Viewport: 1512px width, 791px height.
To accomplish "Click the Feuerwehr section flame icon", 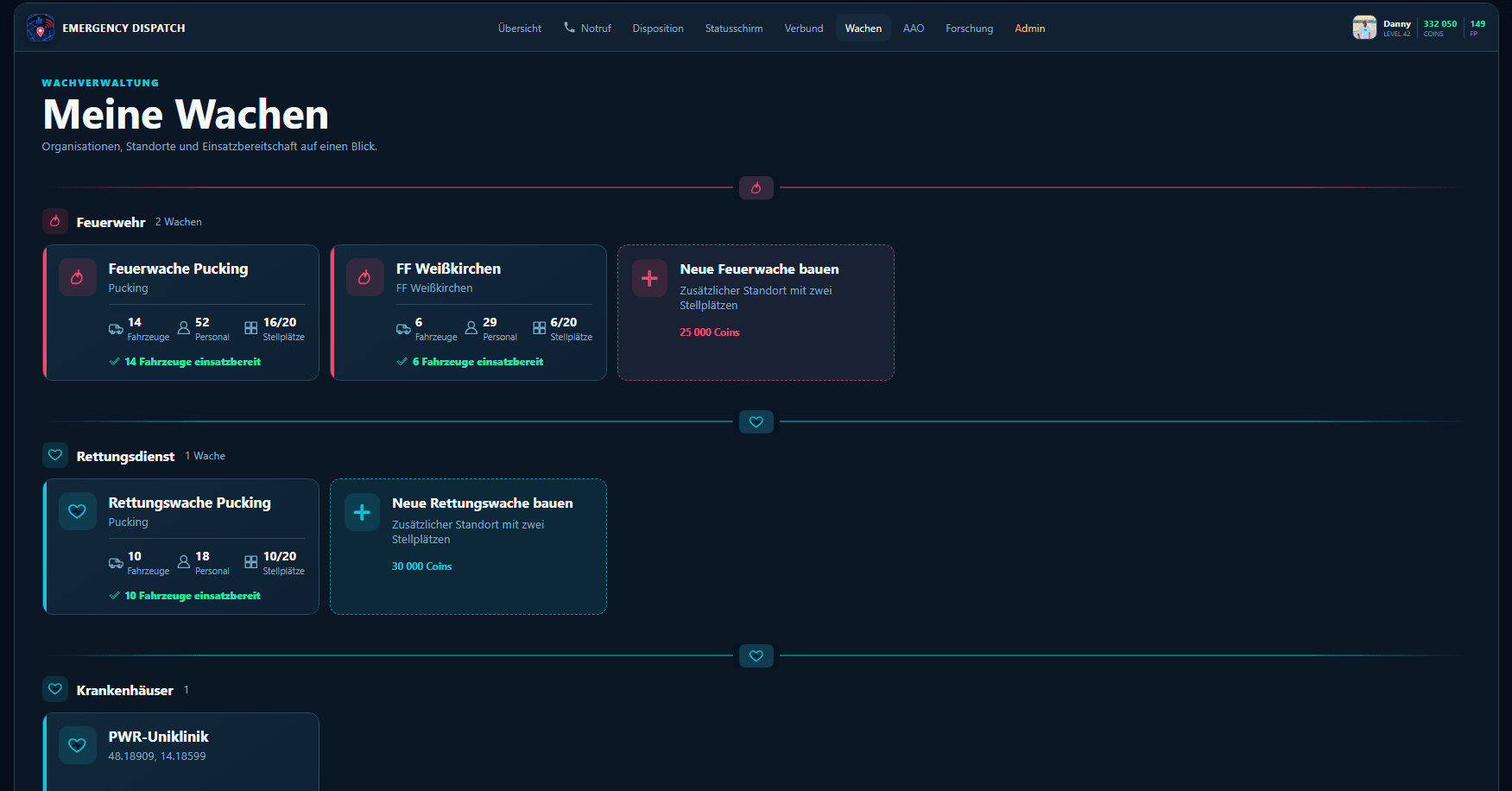I will tap(55, 221).
